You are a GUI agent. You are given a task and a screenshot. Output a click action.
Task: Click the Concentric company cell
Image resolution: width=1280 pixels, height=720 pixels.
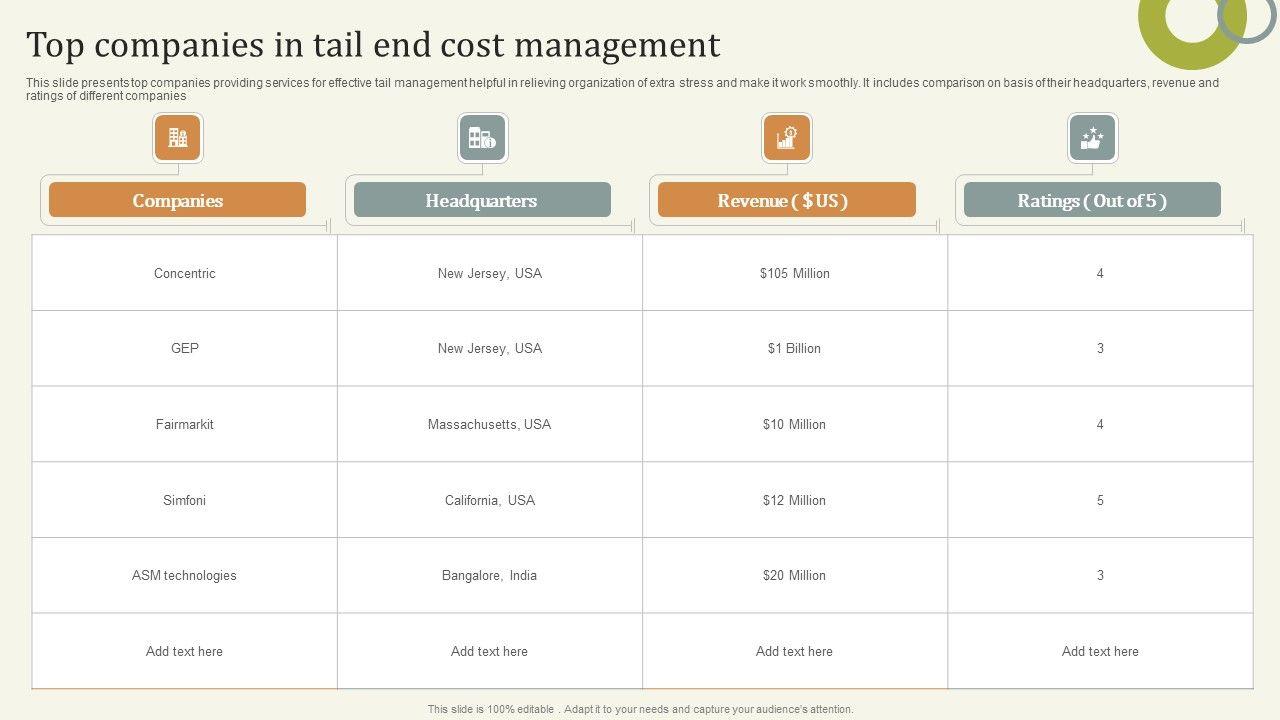click(x=185, y=273)
